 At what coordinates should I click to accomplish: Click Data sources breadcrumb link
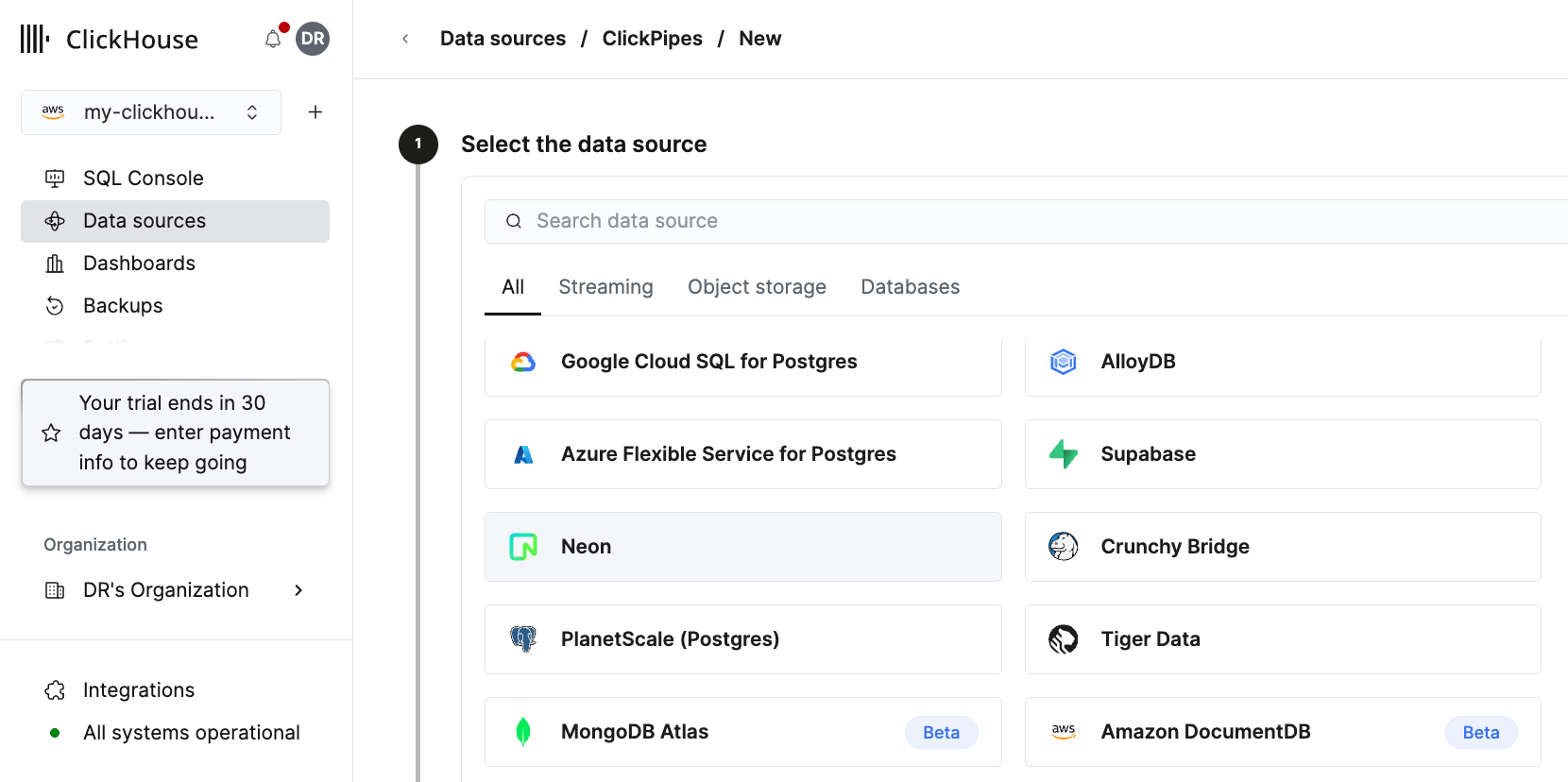point(503,39)
